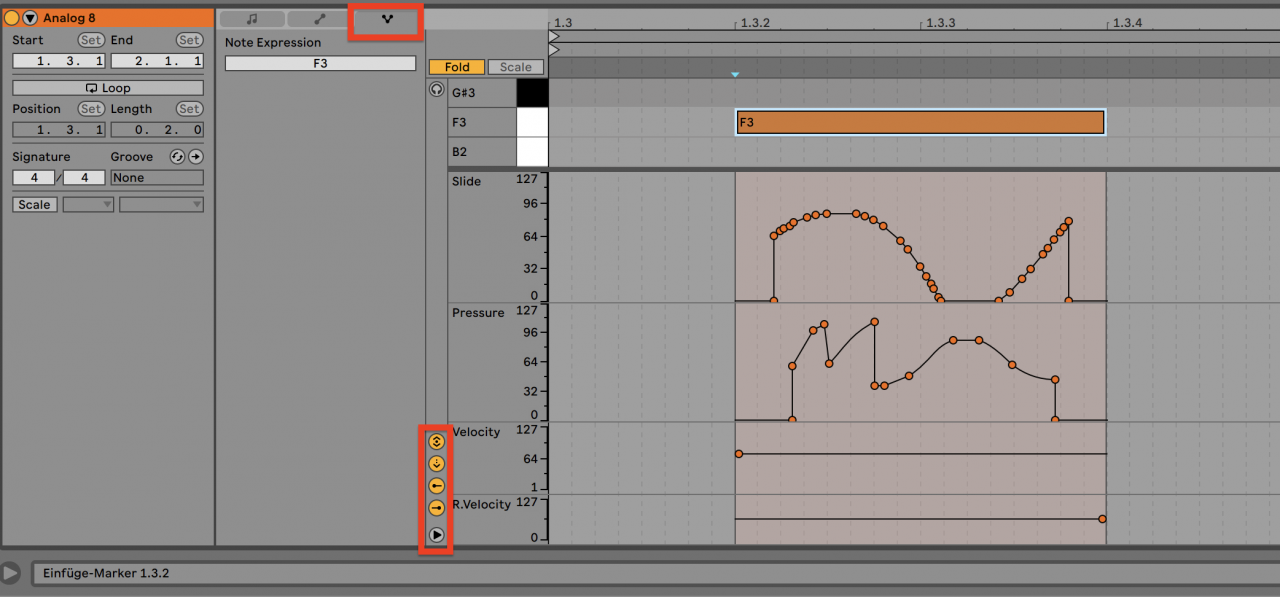Open the Note Expression tab
The width and height of the screenshot is (1280, 597).
click(x=387, y=19)
